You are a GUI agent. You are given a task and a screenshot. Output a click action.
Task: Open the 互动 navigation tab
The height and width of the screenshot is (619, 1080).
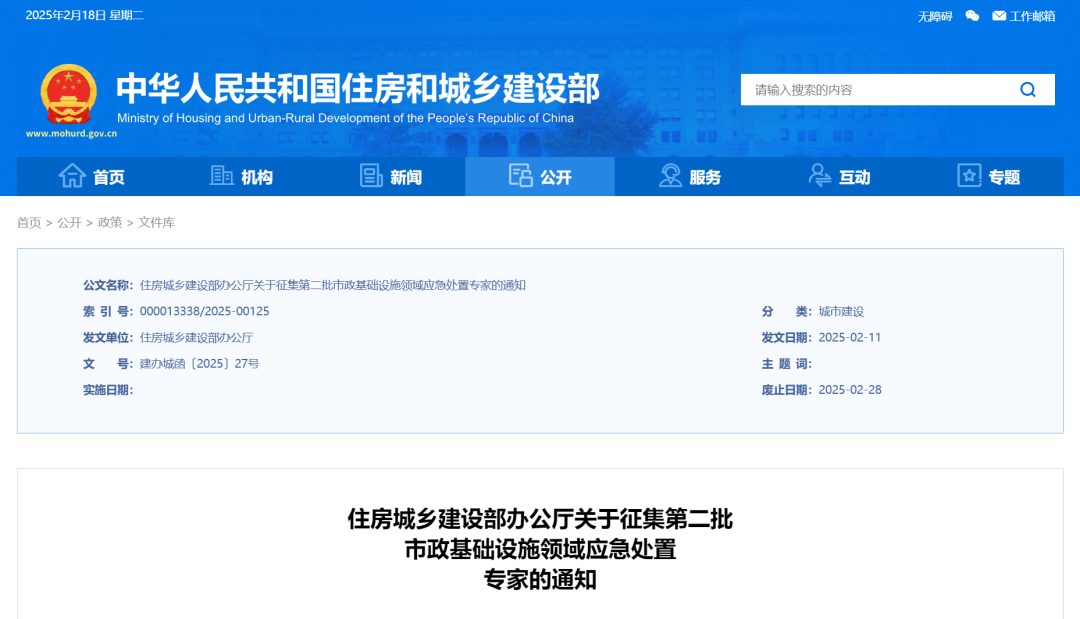pos(839,176)
